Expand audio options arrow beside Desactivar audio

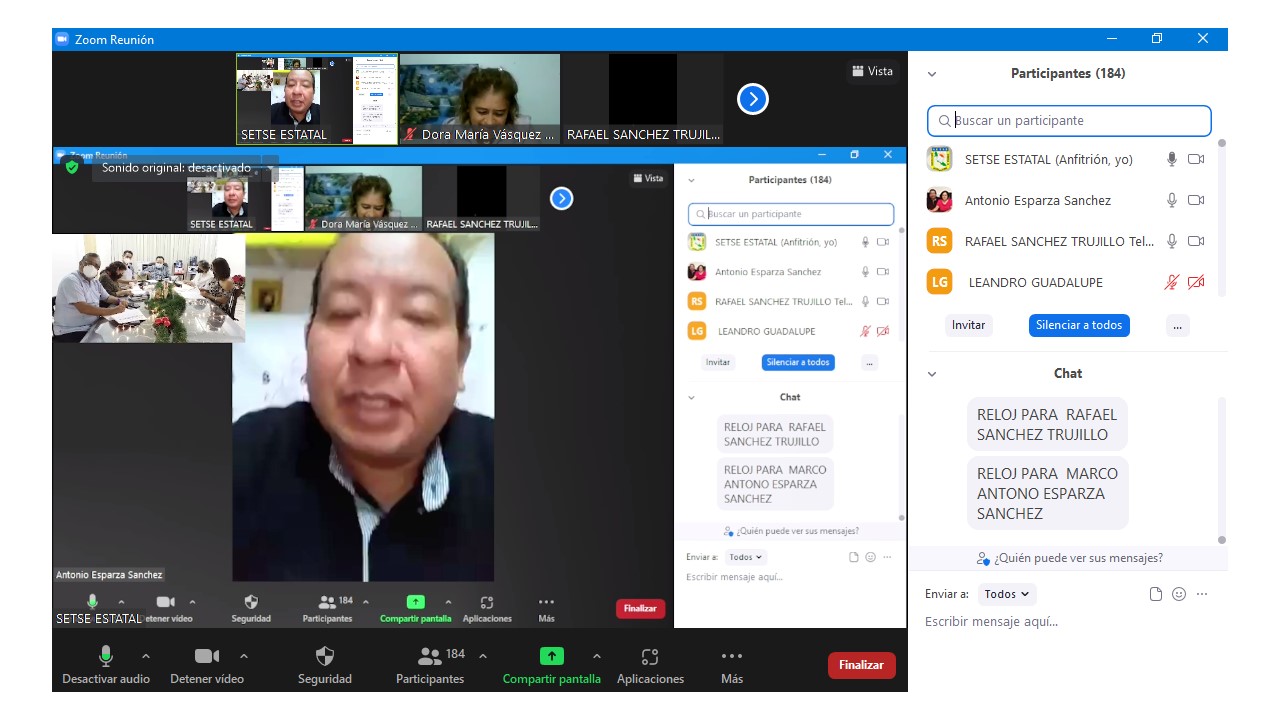point(146,657)
